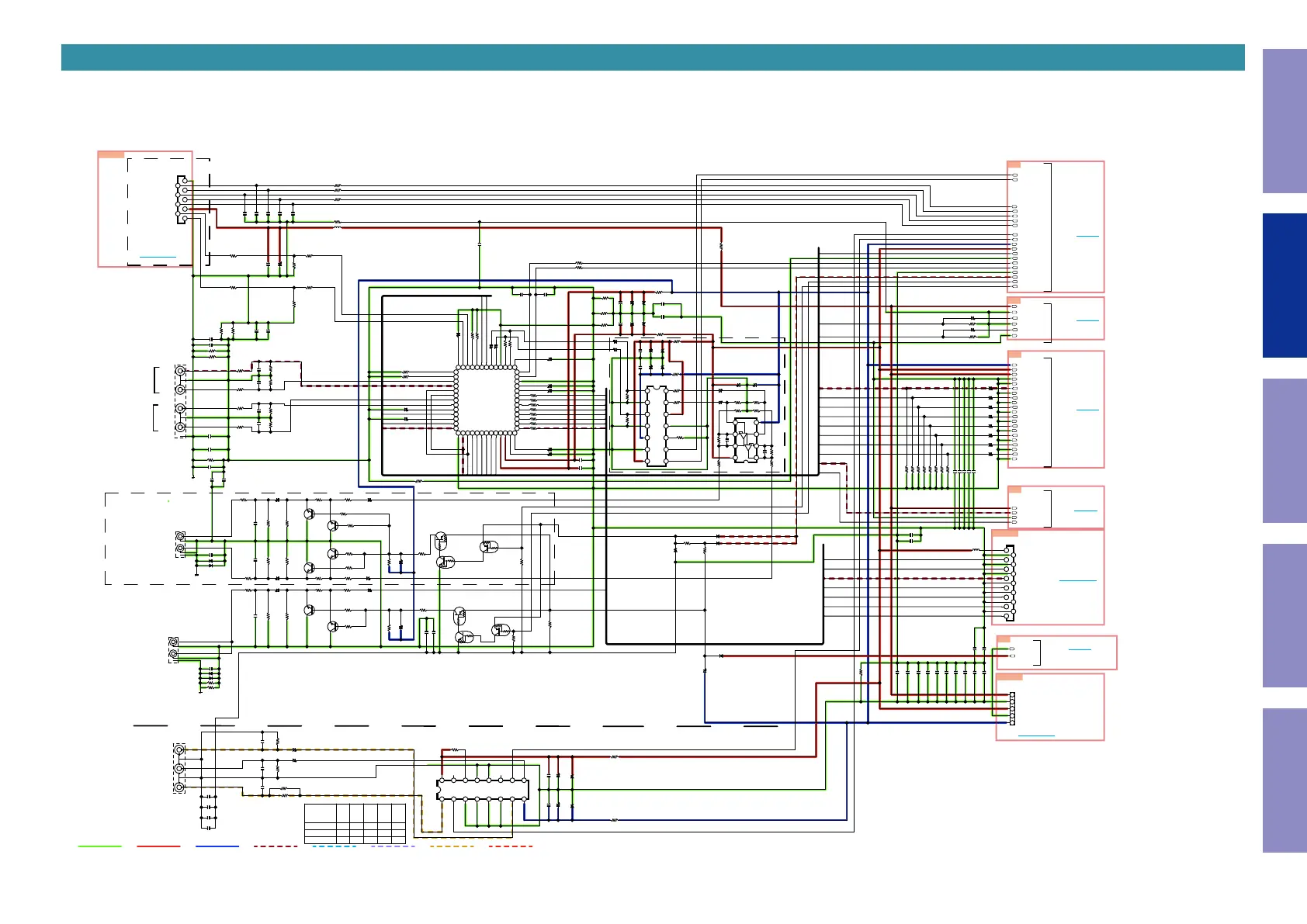The height and width of the screenshot is (924, 1307).
Task: Click the large square IC chip symbol
Action: 487,400
